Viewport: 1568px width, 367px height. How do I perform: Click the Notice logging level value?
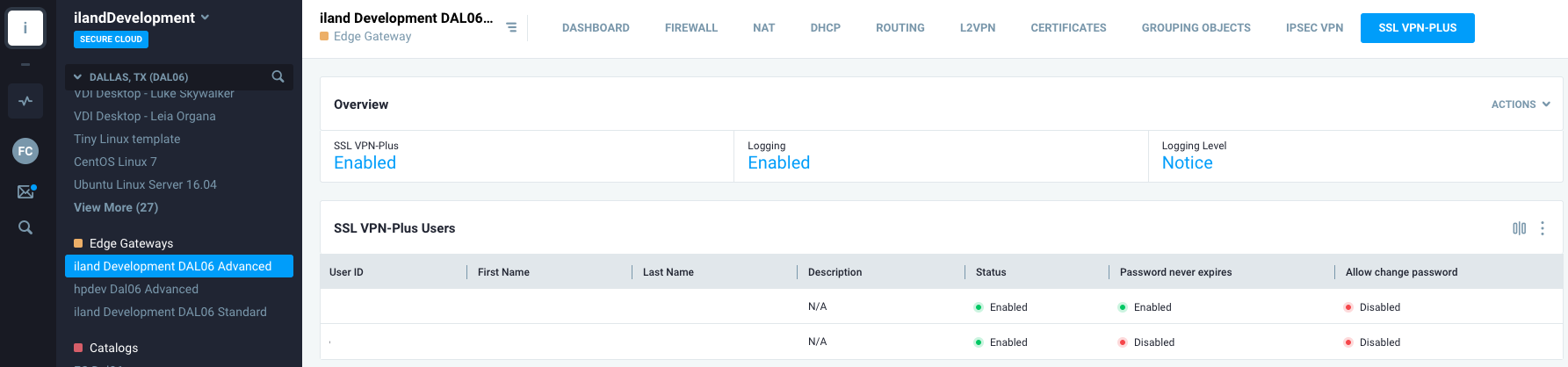(x=1187, y=163)
